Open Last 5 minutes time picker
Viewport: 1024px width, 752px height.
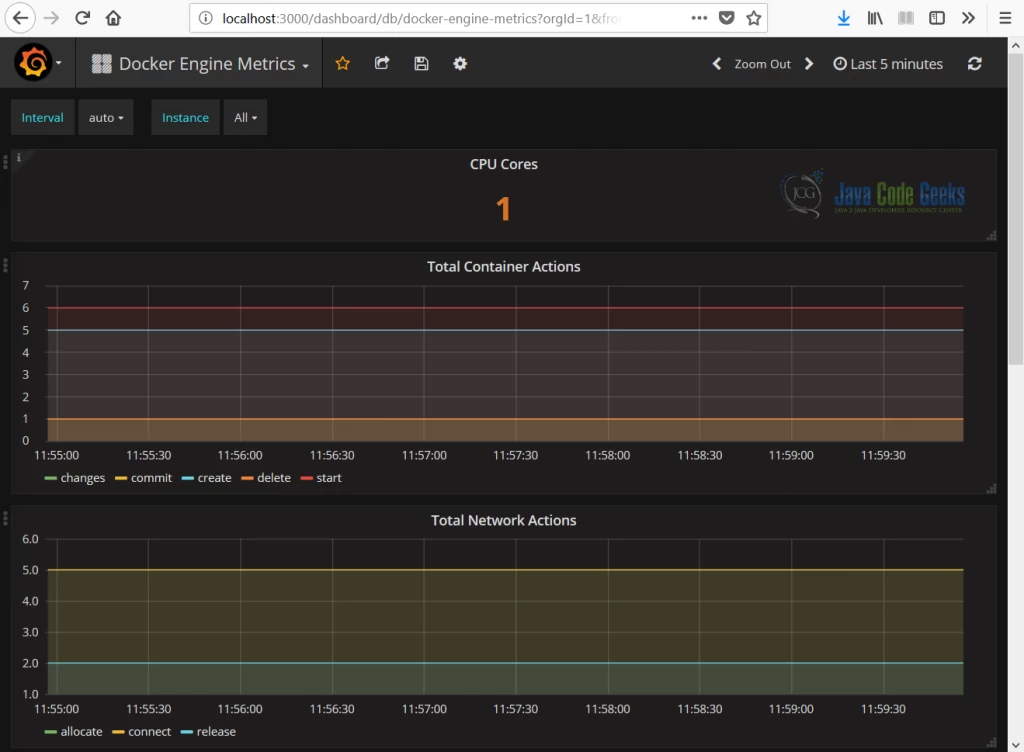pos(888,64)
